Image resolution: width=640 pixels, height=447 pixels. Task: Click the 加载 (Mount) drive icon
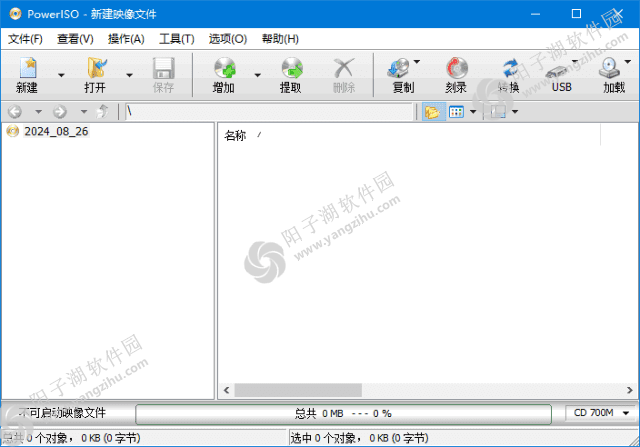point(609,68)
